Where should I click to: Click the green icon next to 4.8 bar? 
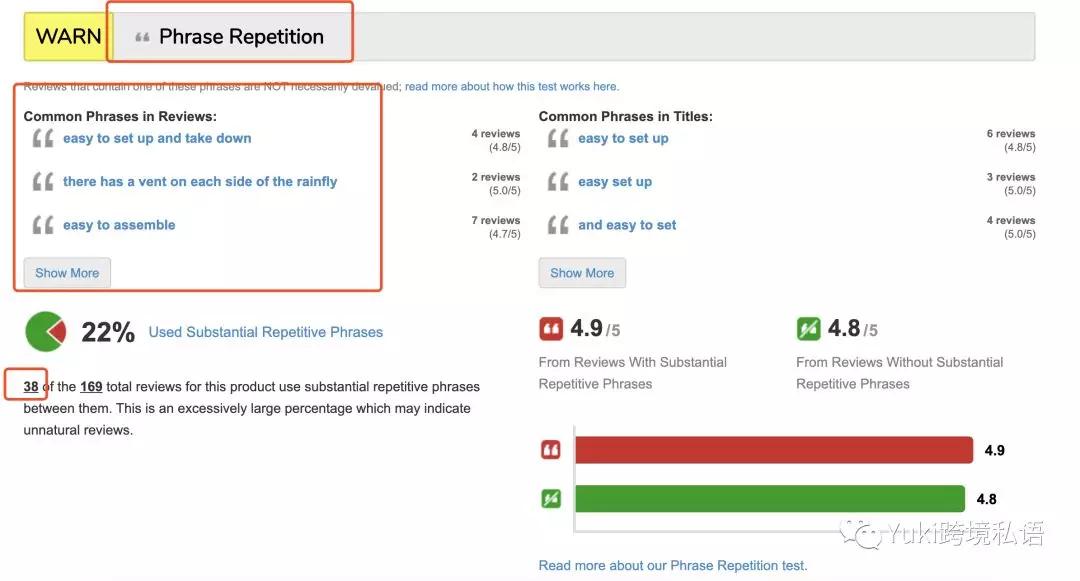pos(550,498)
